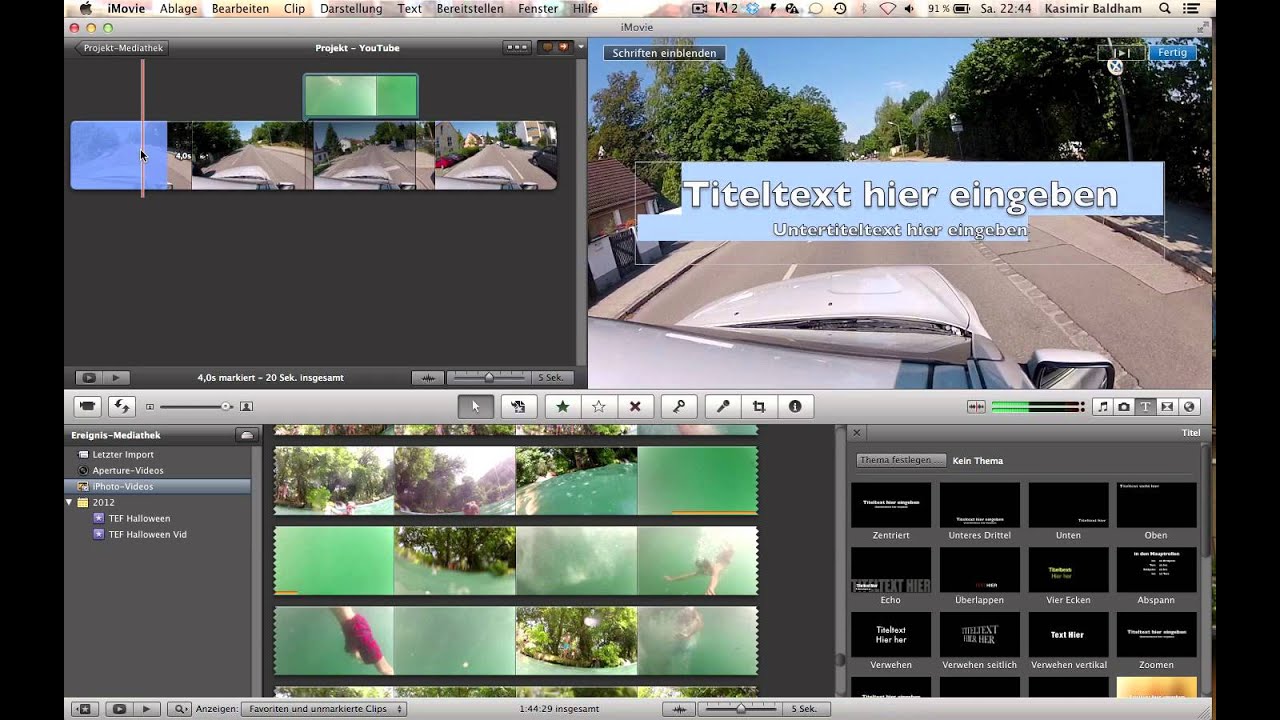Close the Titel browser panel
The height and width of the screenshot is (720, 1280).
click(x=856, y=433)
